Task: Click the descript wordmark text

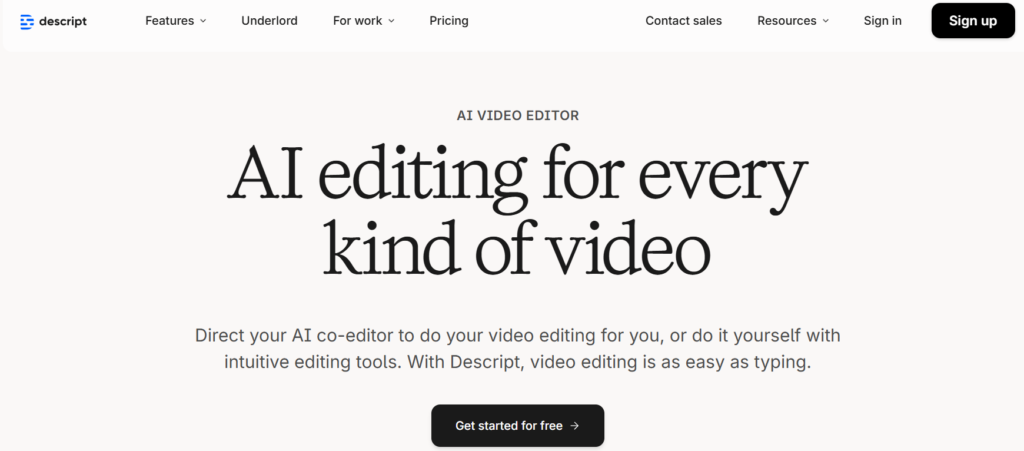Action: pyautogui.click(x=63, y=21)
